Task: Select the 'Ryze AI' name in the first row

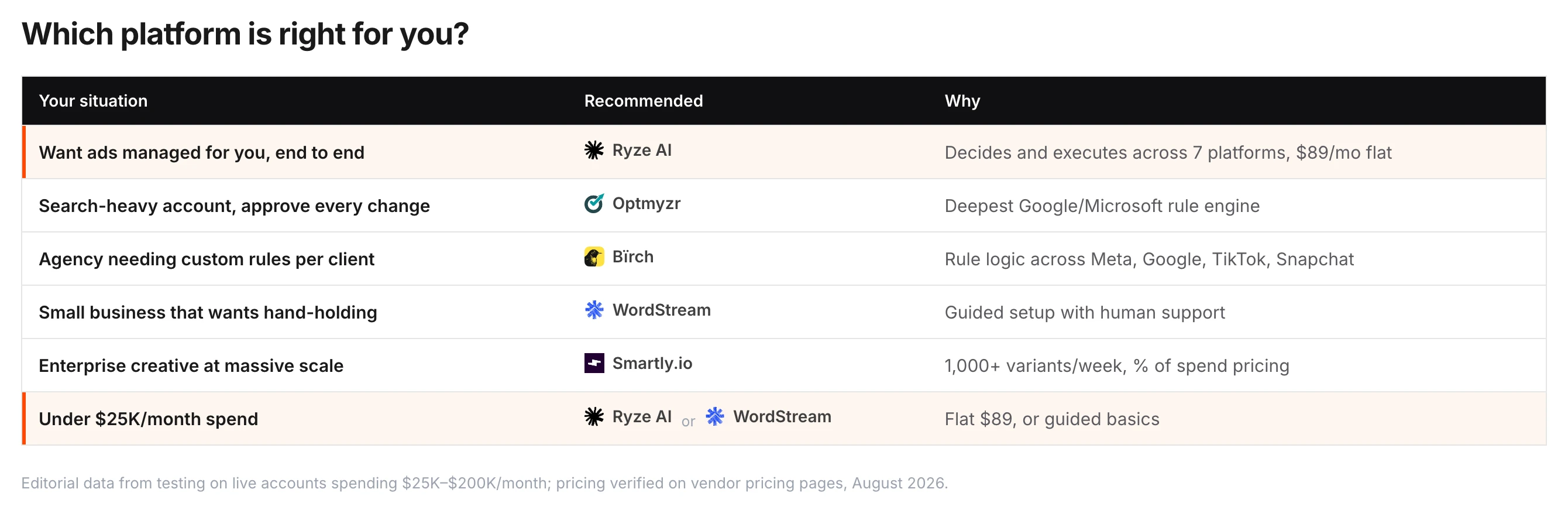Action: pos(642,150)
